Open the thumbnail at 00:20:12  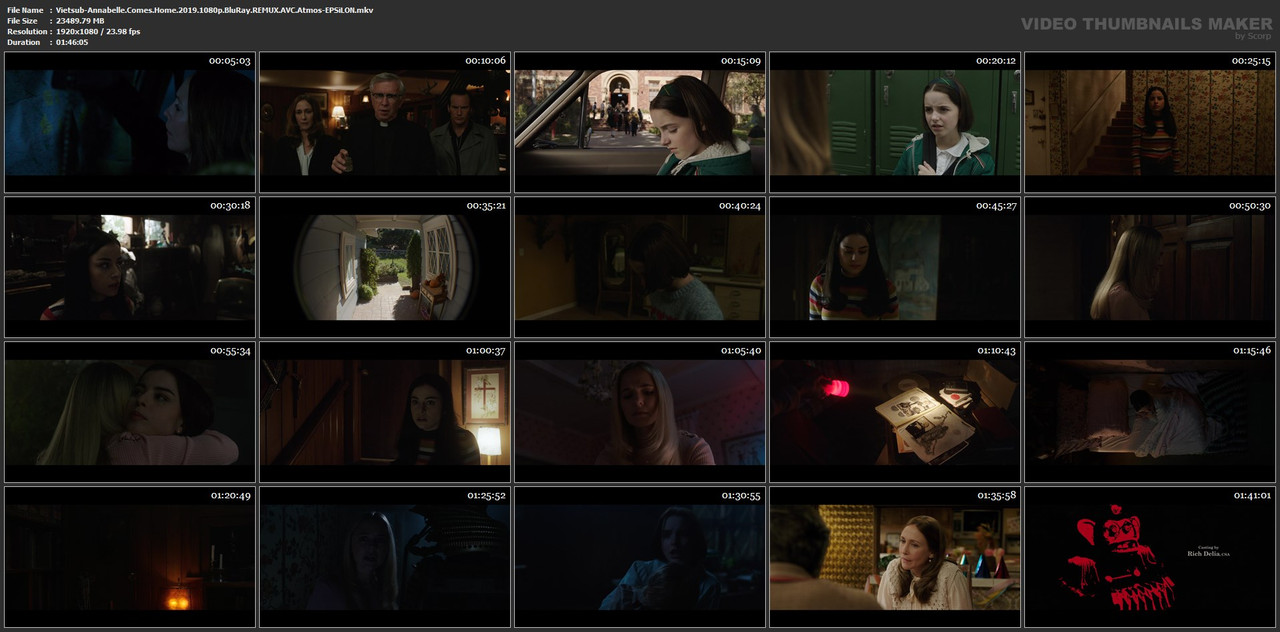tap(895, 122)
